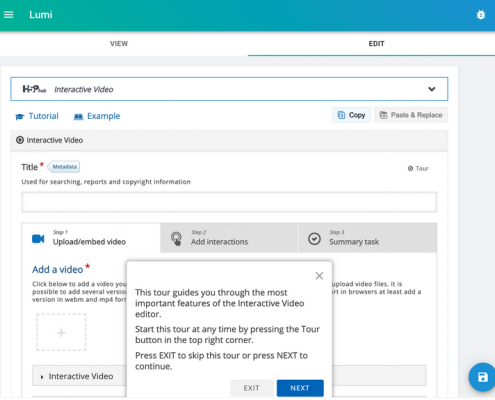
Task: Click the play circle icon beside Interactive Video
Action: click(x=20, y=140)
